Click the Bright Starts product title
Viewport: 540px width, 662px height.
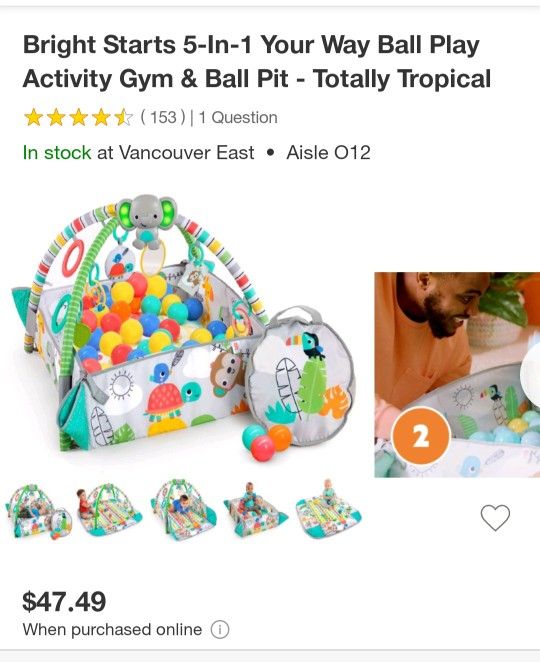point(257,62)
